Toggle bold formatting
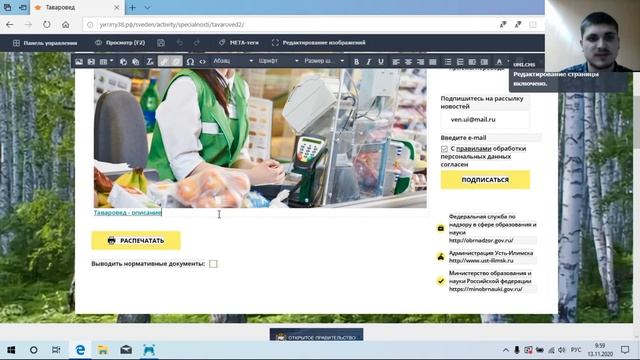Screen dimensions: 640x360 tap(356, 62)
